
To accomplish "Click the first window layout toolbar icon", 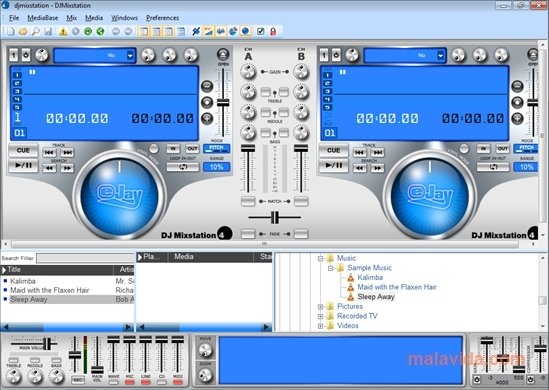I will 144,32.
